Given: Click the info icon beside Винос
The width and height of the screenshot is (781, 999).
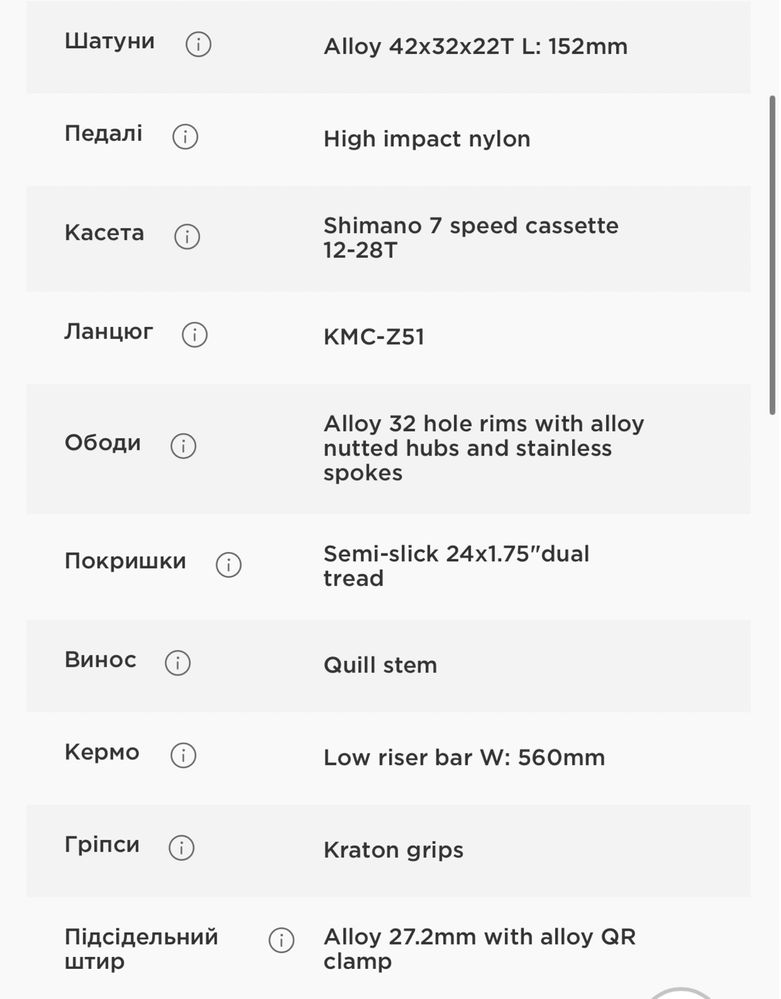Looking at the screenshot, I should (x=178, y=663).
